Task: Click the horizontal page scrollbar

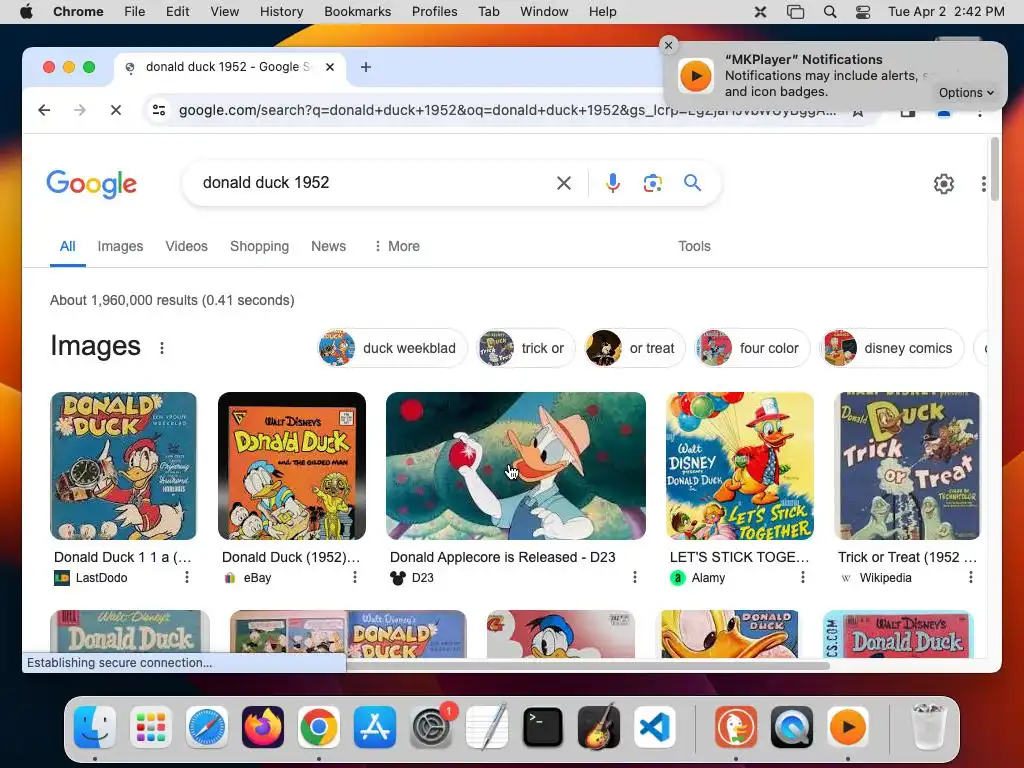Action: pyautogui.click(x=588, y=665)
